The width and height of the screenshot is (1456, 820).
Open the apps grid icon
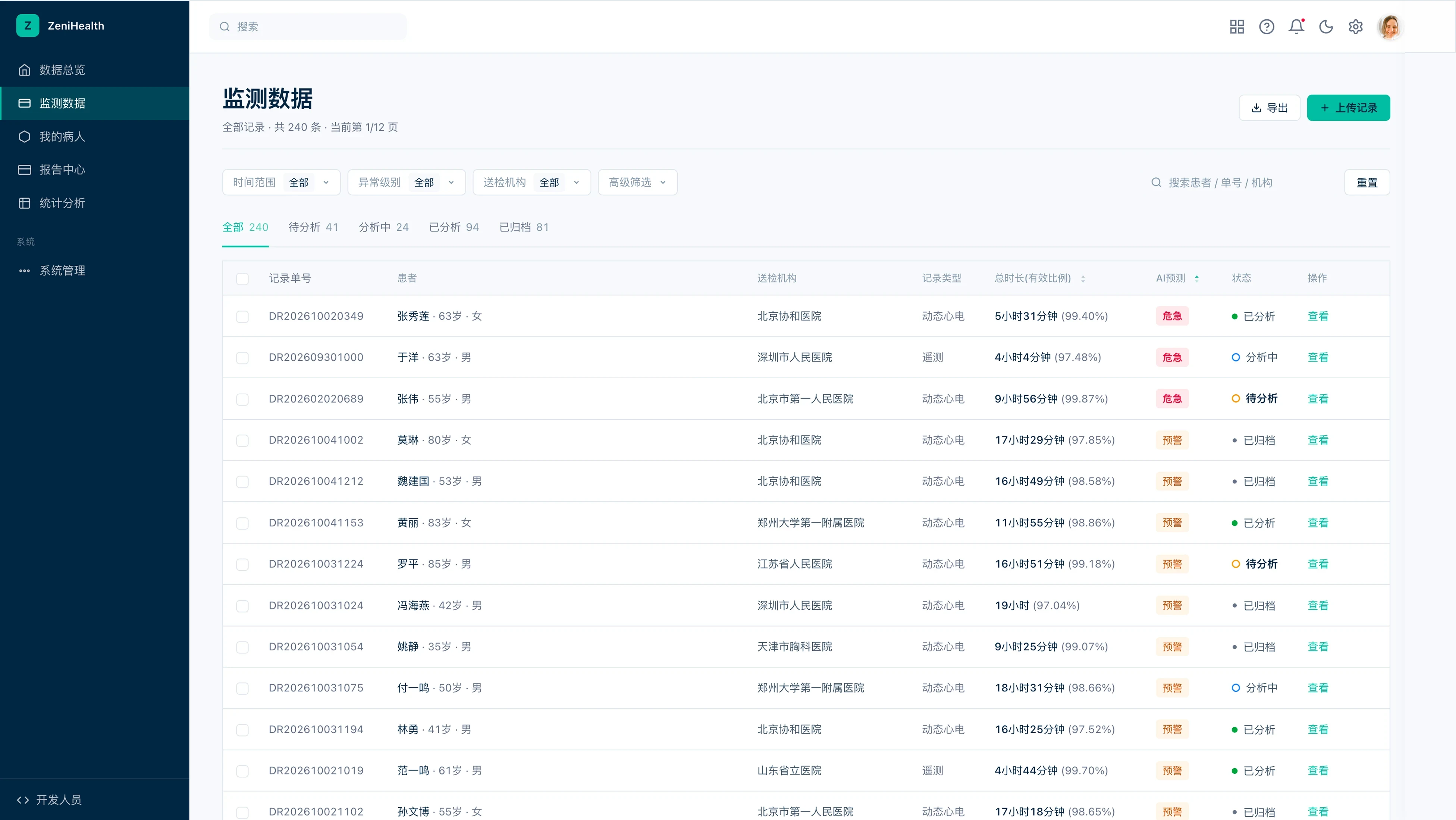coord(1237,26)
